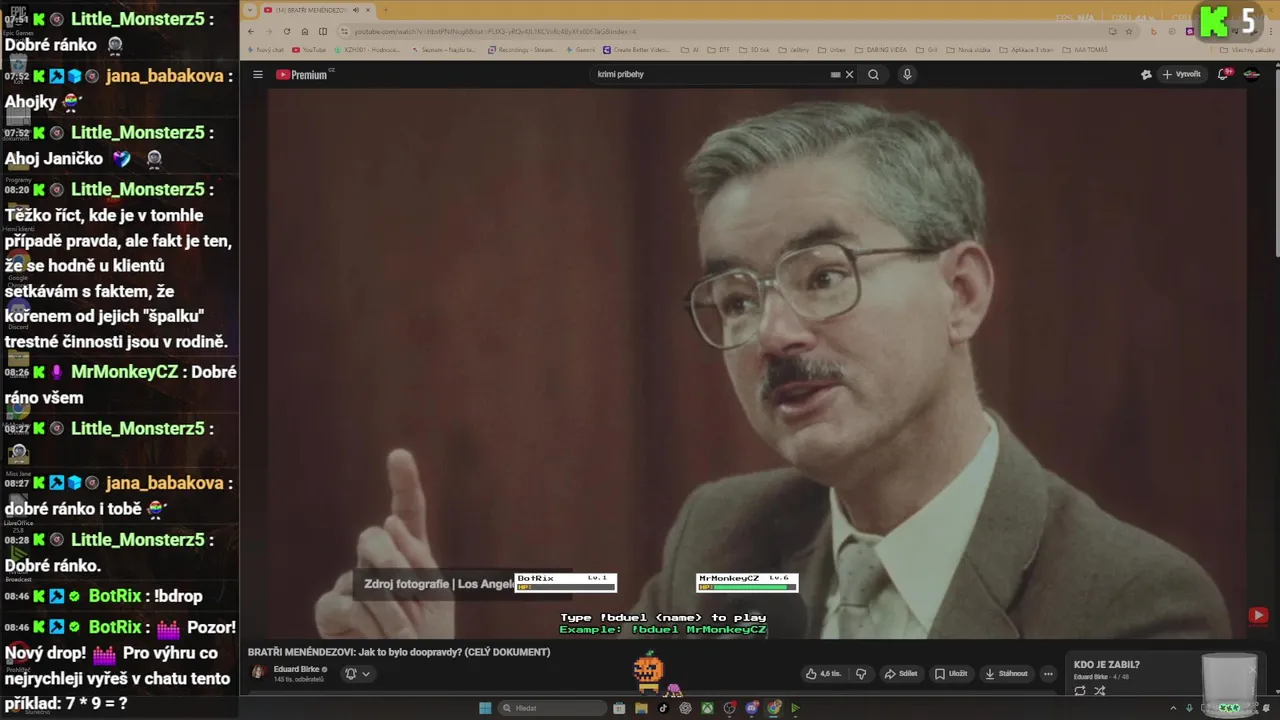Expand the all-bookmarks folder at bar end
Screen dimensions: 1280x720
pyautogui.click(x=1246, y=49)
